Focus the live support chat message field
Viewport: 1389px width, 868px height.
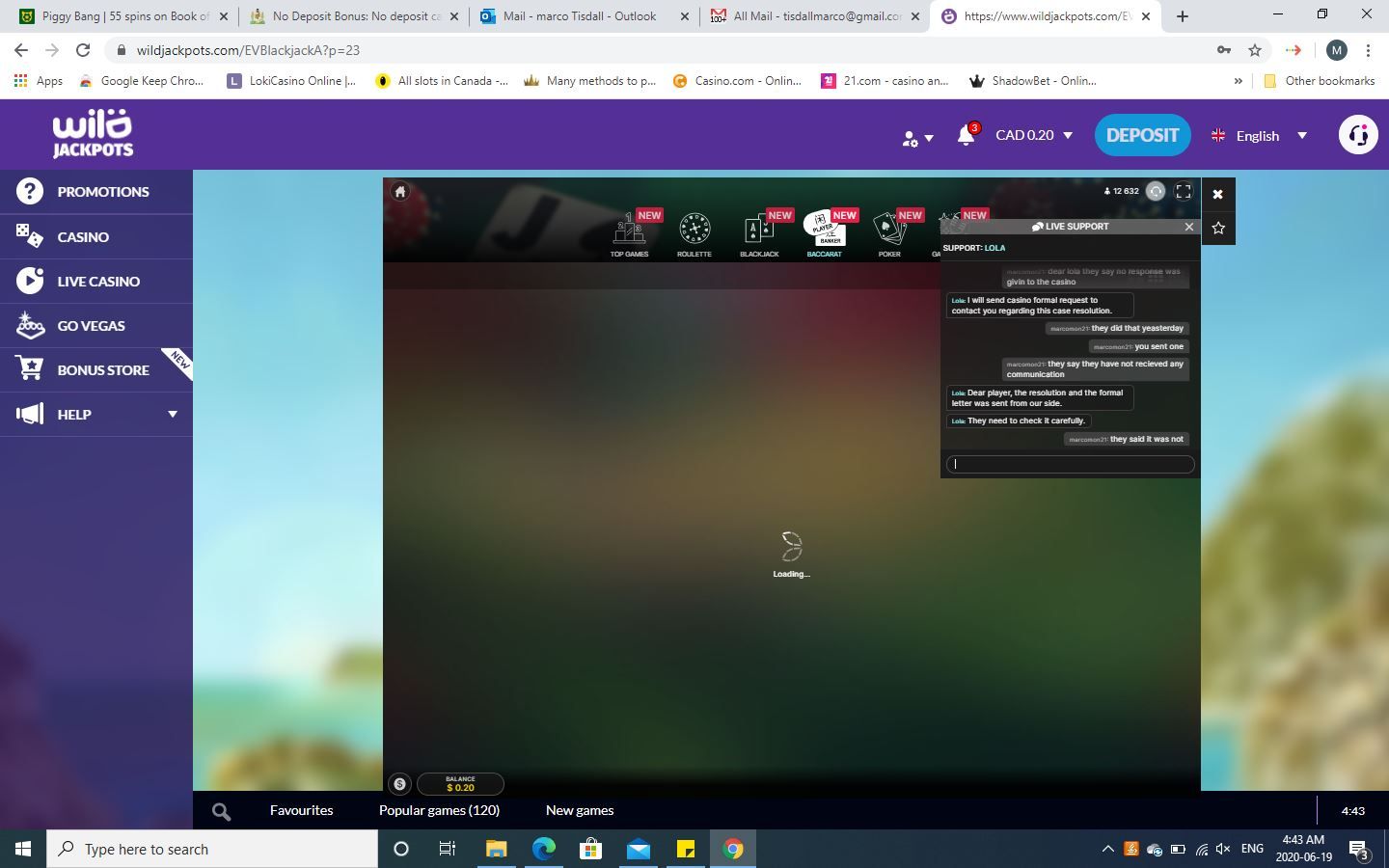point(1070,464)
